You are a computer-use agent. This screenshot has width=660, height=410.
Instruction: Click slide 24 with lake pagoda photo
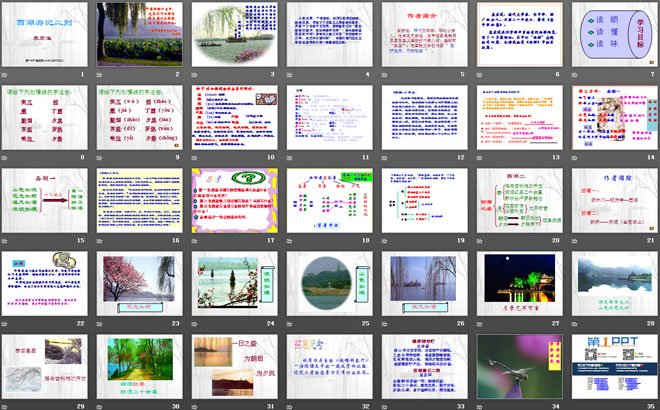click(234, 283)
